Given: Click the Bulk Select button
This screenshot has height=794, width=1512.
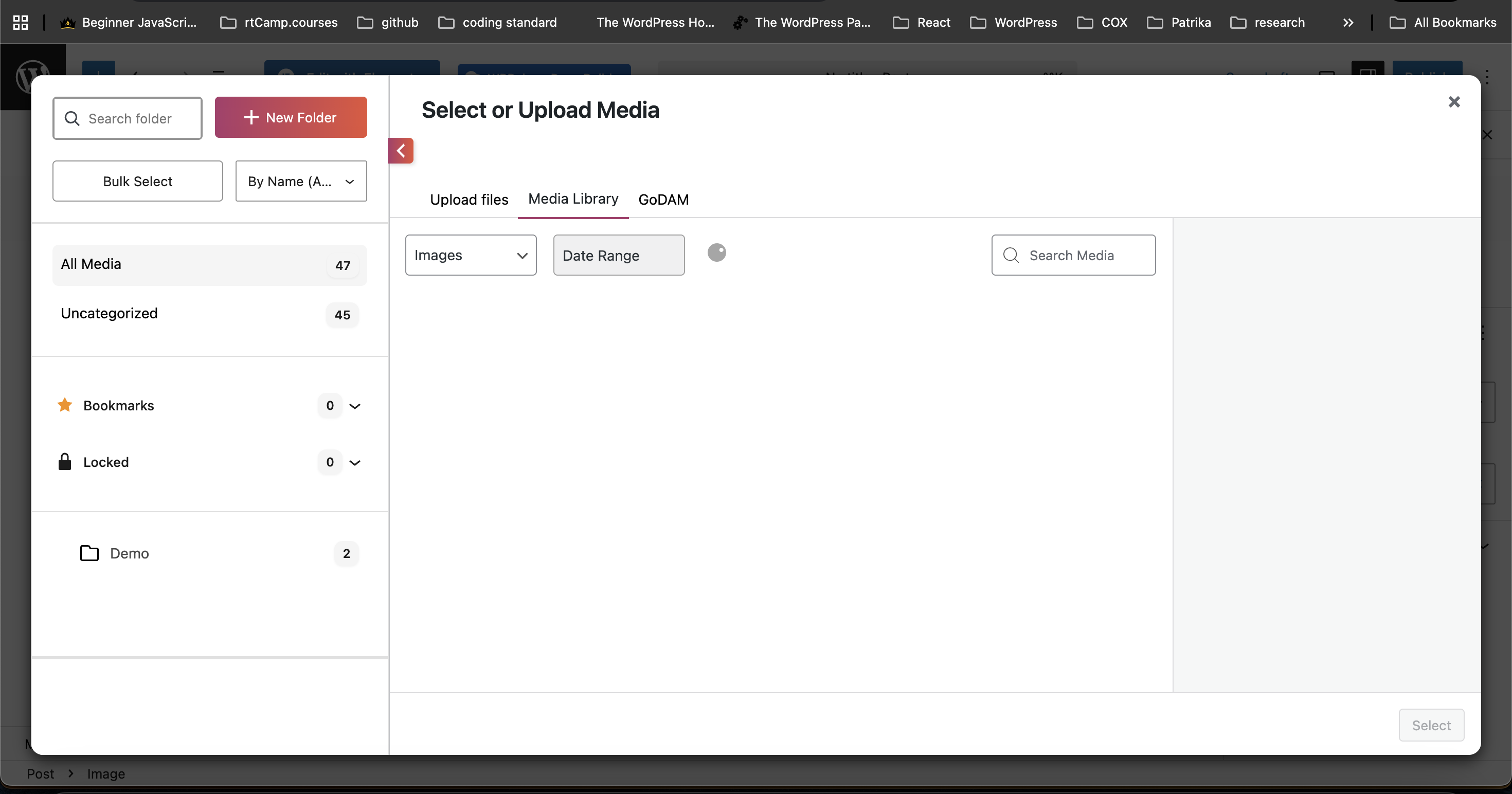Looking at the screenshot, I should coord(137,182).
